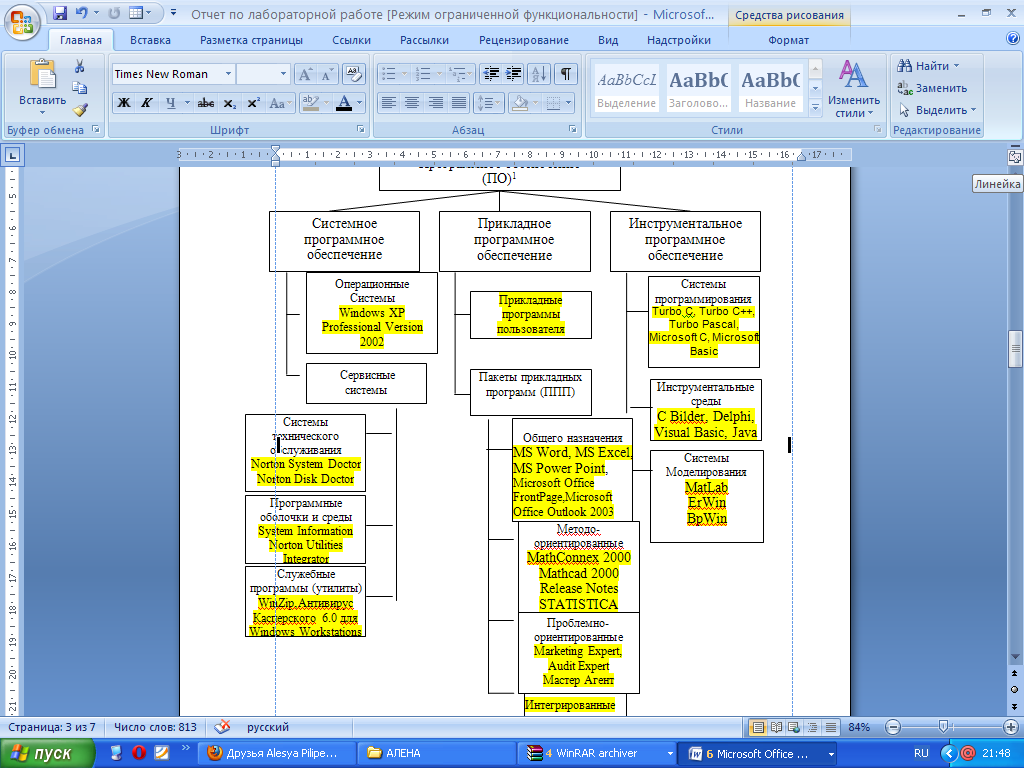
Task: Click the zoom slider handle
Action: tap(943, 727)
